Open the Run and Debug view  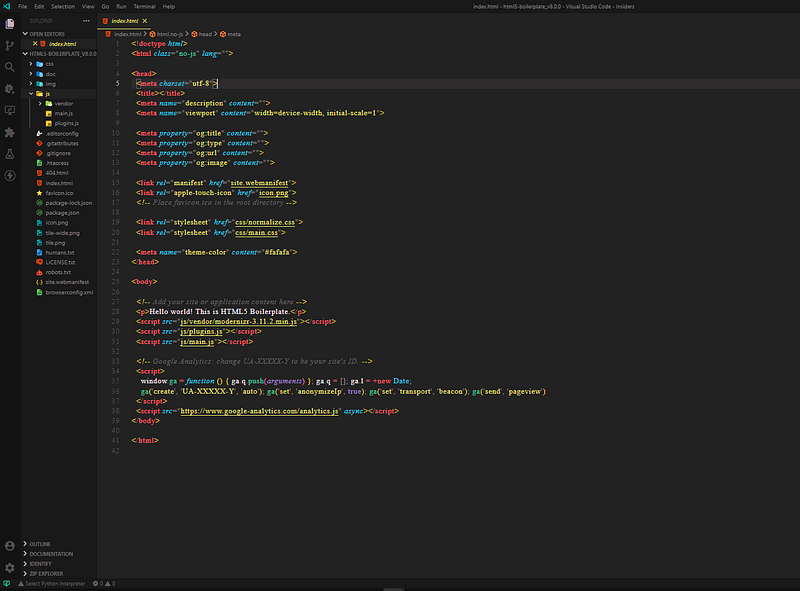click(x=10, y=89)
